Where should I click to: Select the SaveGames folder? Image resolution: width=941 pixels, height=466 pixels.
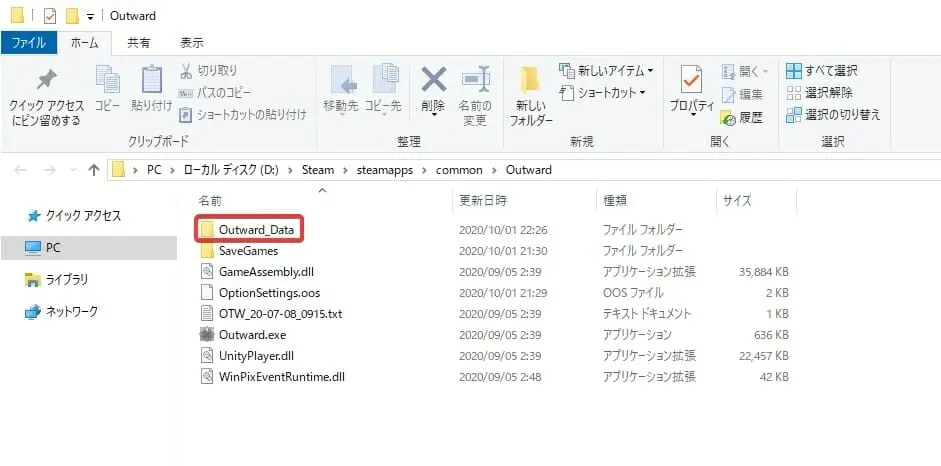click(x=248, y=251)
